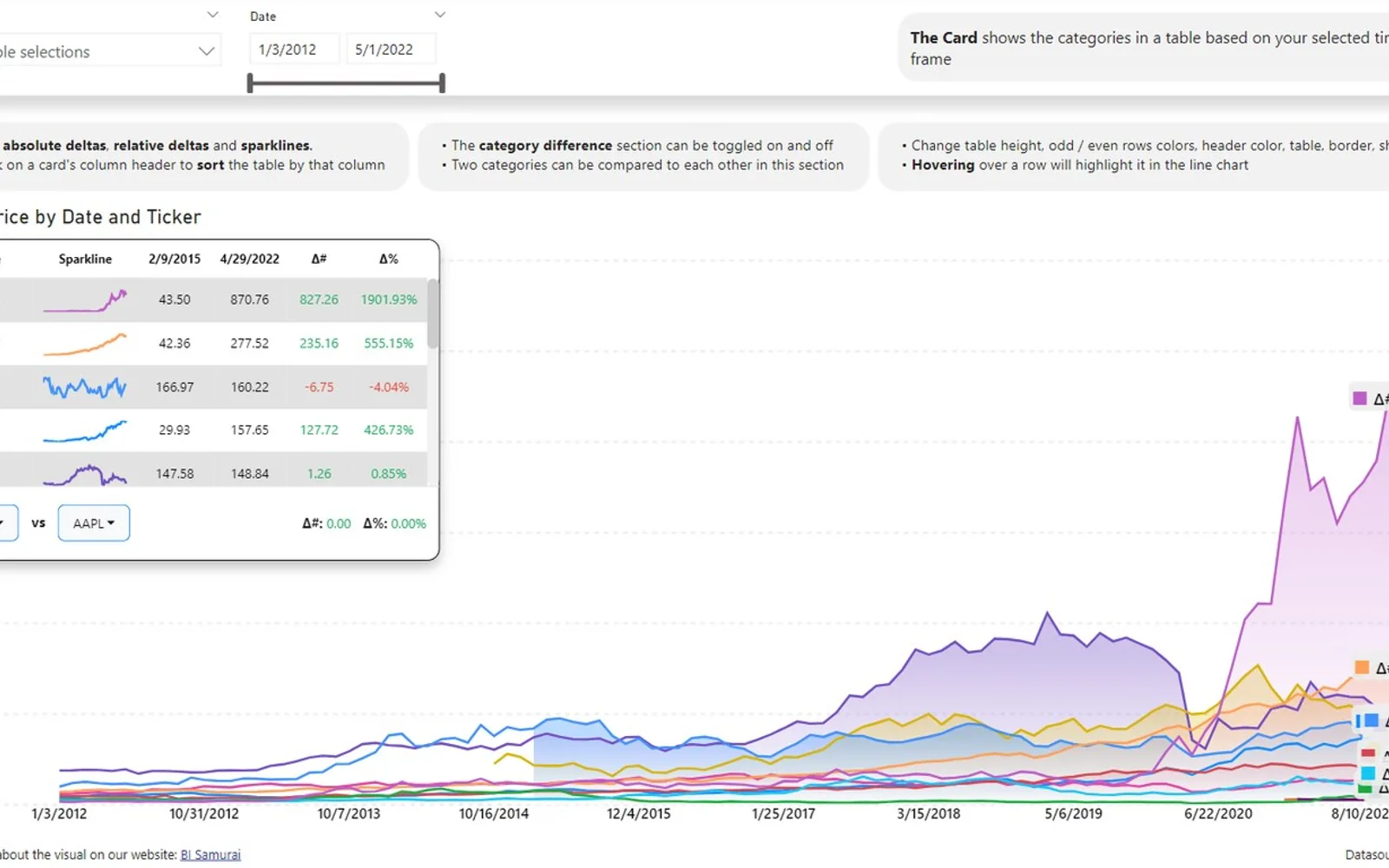Screen dimensions: 1389x868
Task: Click the orange legend swatch on chart
Action: pos(1362,667)
